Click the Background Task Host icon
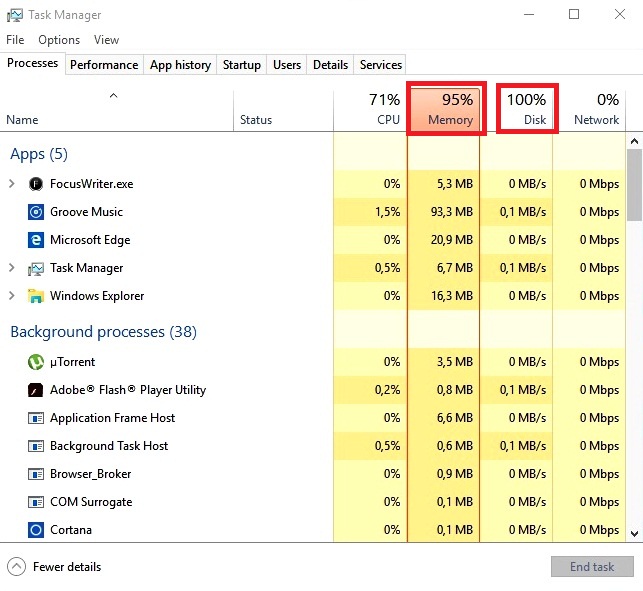This screenshot has height=591, width=643. click(x=36, y=446)
